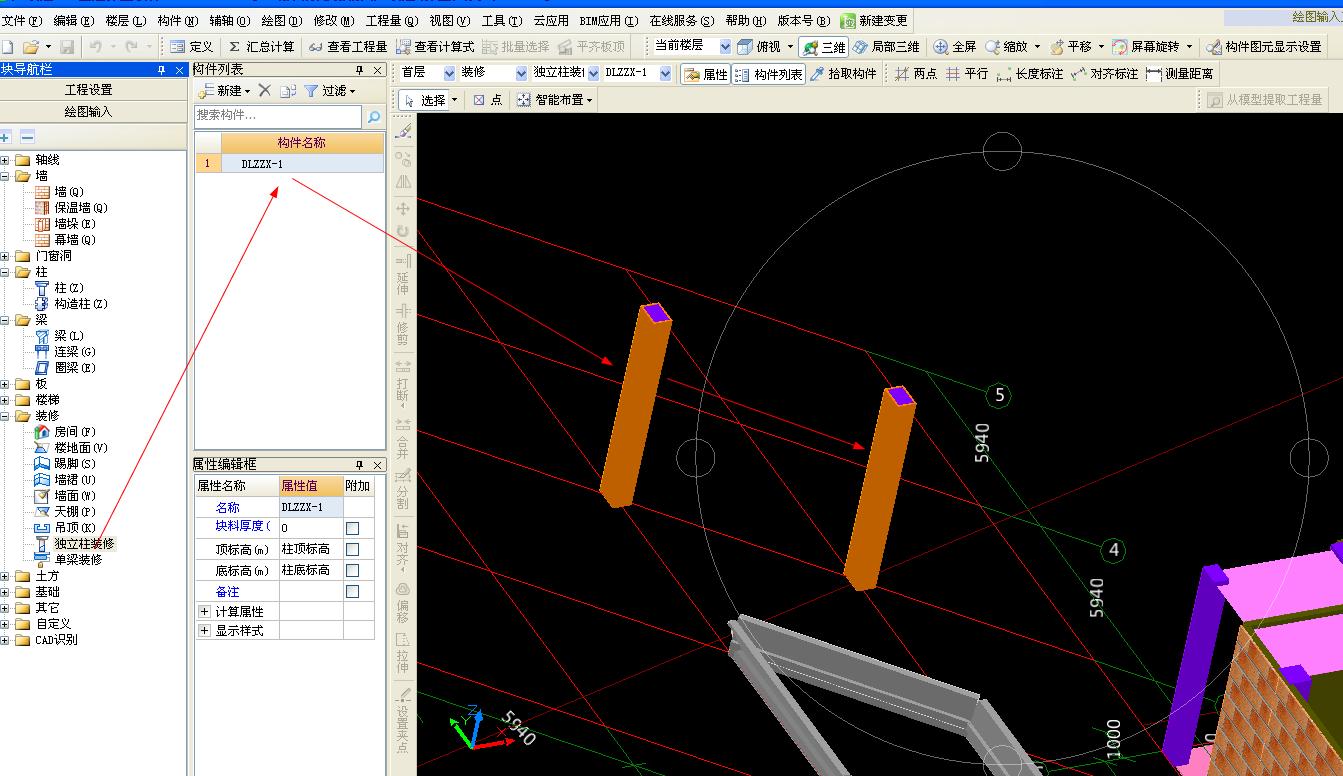
Task: Toggle the 三维 3D view button
Action: click(823, 47)
